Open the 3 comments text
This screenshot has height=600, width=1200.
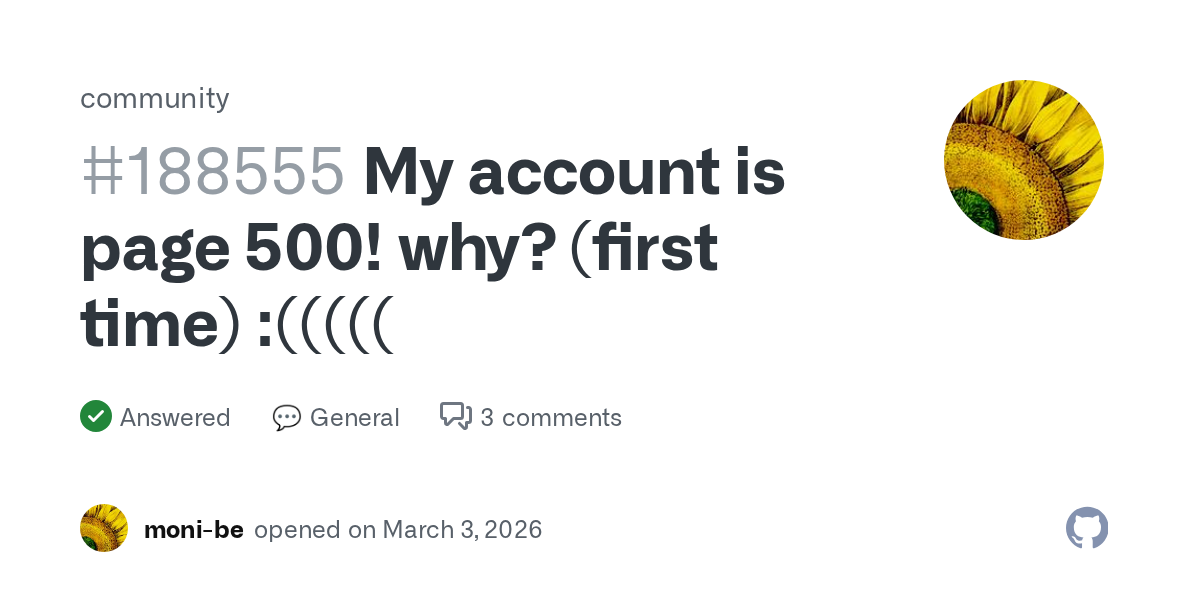click(551, 417)
